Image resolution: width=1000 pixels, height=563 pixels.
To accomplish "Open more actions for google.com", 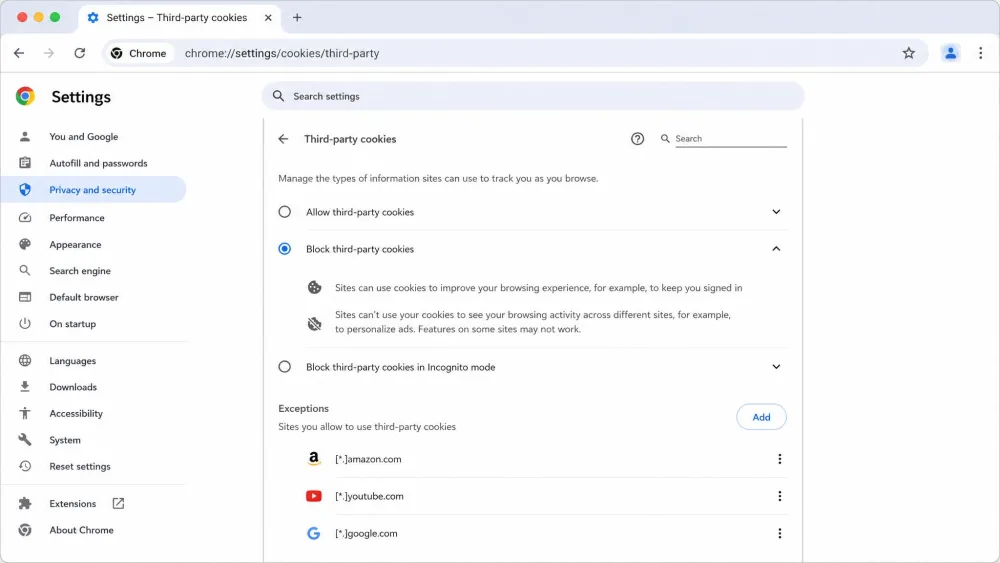I will (x=779, y=533).
